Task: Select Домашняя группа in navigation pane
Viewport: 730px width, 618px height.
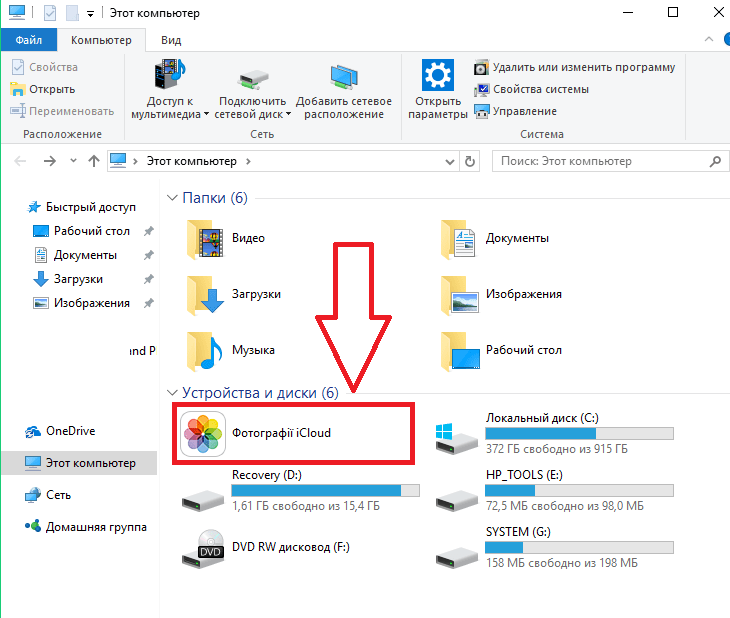Action: 86,527
